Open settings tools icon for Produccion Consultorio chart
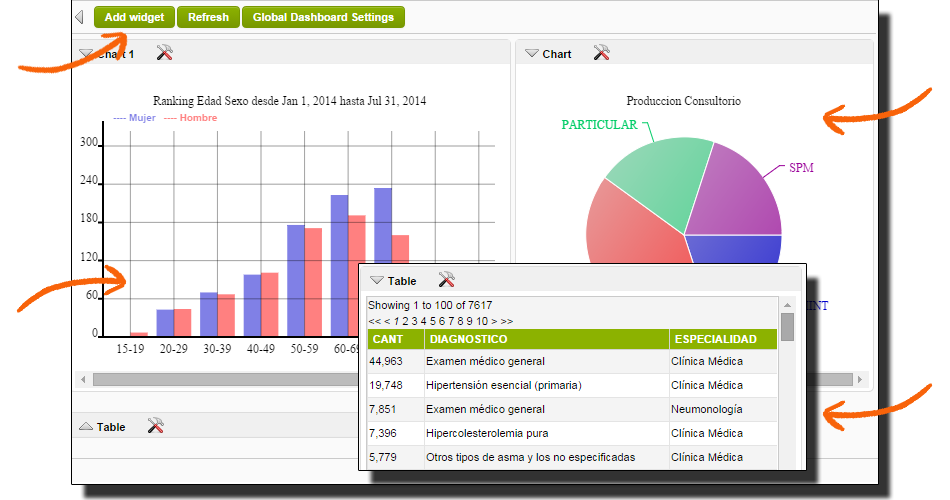950x500 pixels. pyautogui.click(x=601, y=53)
